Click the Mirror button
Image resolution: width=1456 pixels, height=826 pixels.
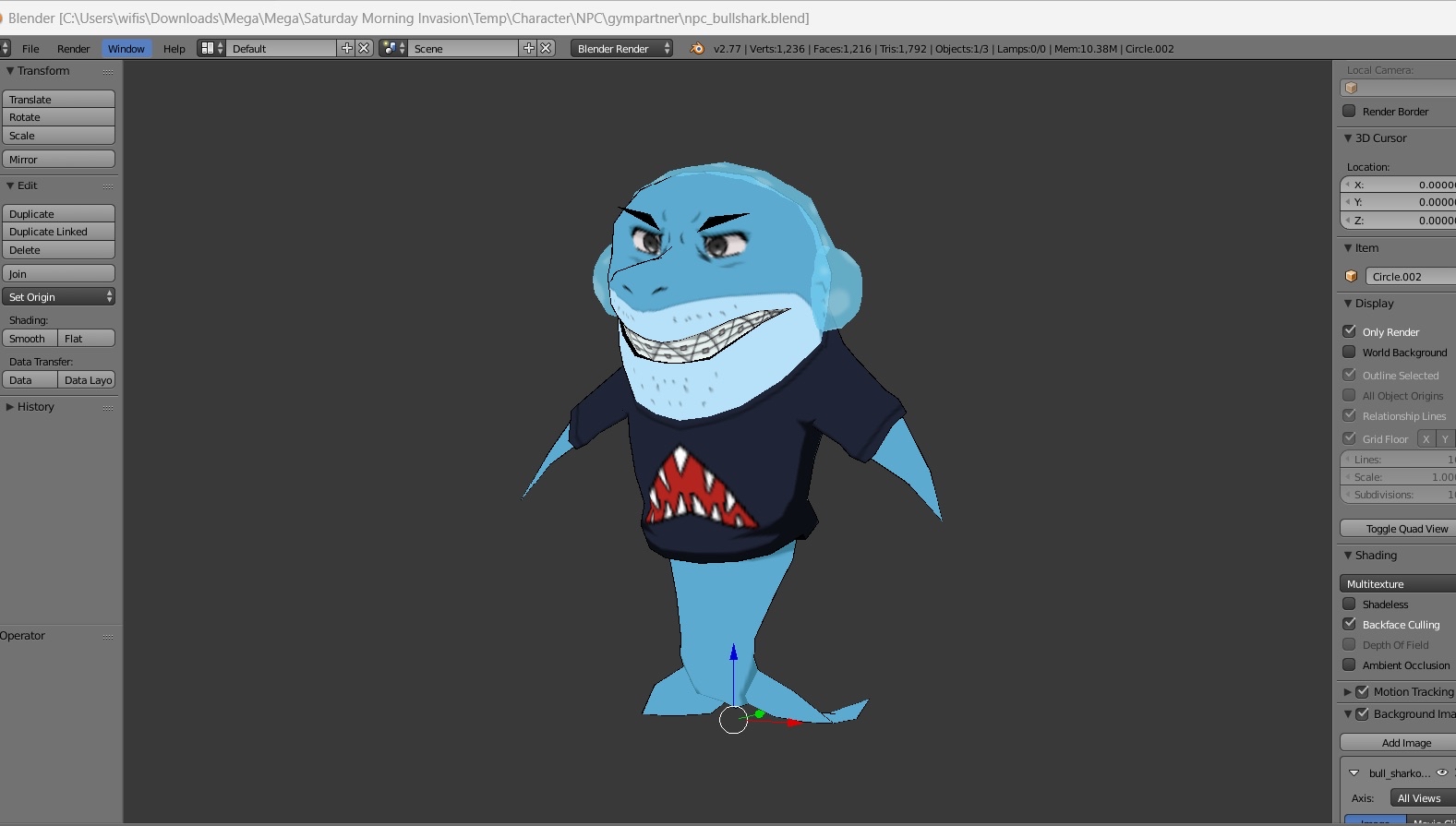click(59, 159)
